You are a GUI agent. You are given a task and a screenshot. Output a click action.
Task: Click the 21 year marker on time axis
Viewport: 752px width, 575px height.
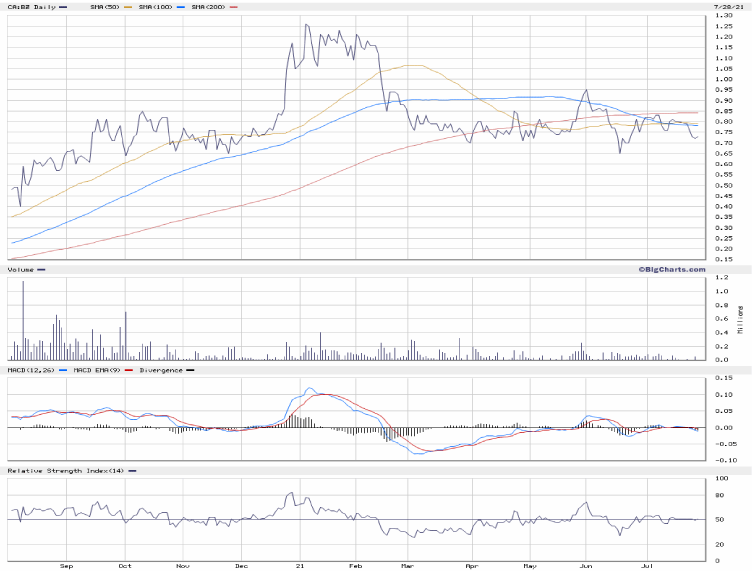299,565
